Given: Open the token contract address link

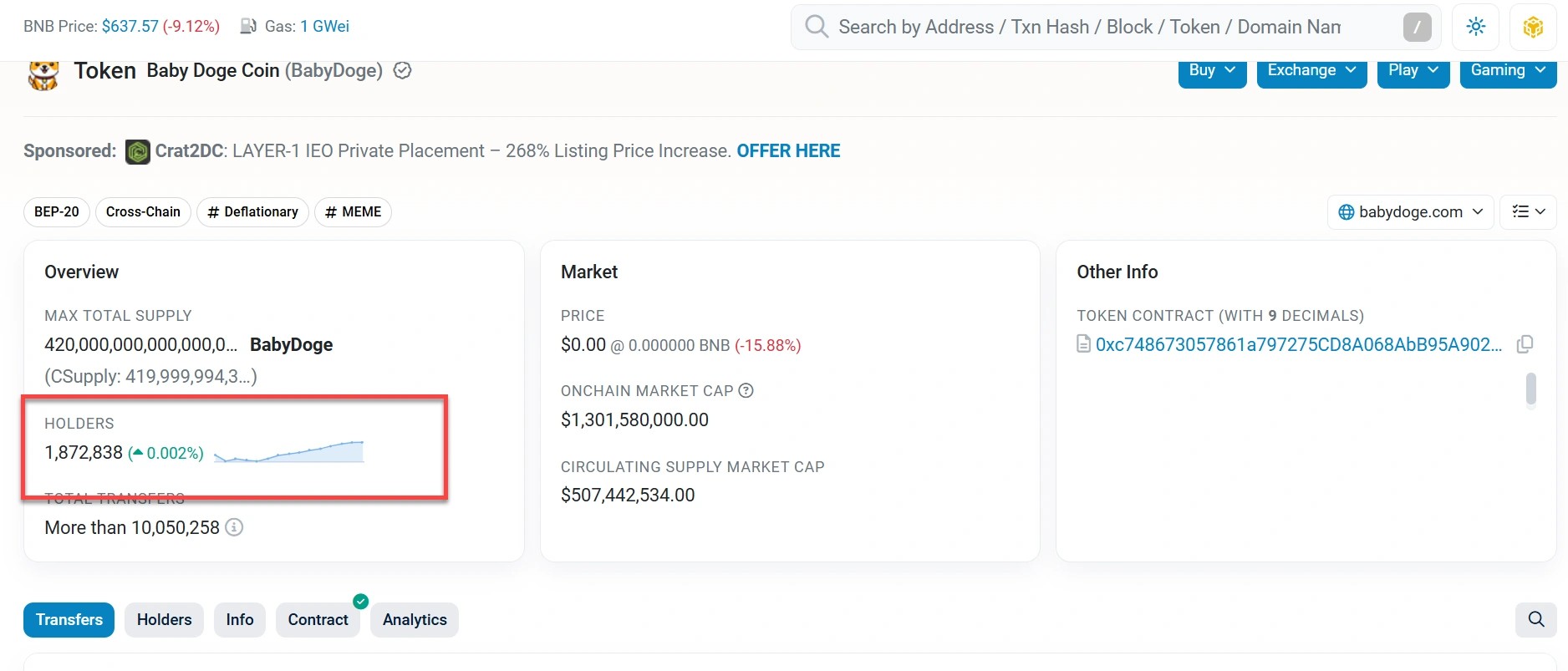Looking at the screenshot, I should click(x=1298, y=344).
